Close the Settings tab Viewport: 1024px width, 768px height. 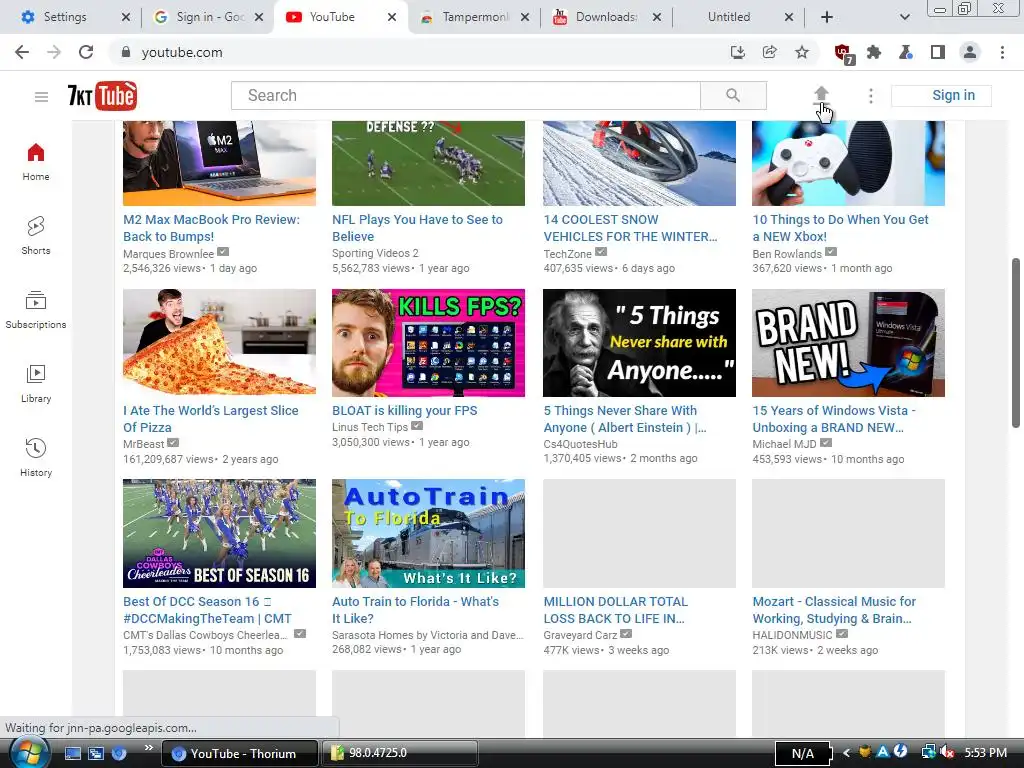tap(126, 17)
